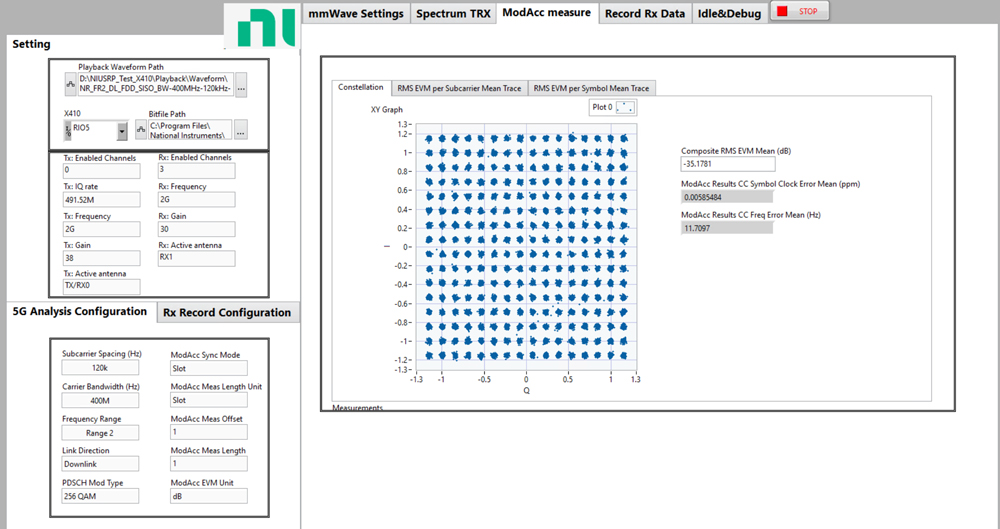
Task: Switch to the Rx Record Configuration tab
Action: 227,312
